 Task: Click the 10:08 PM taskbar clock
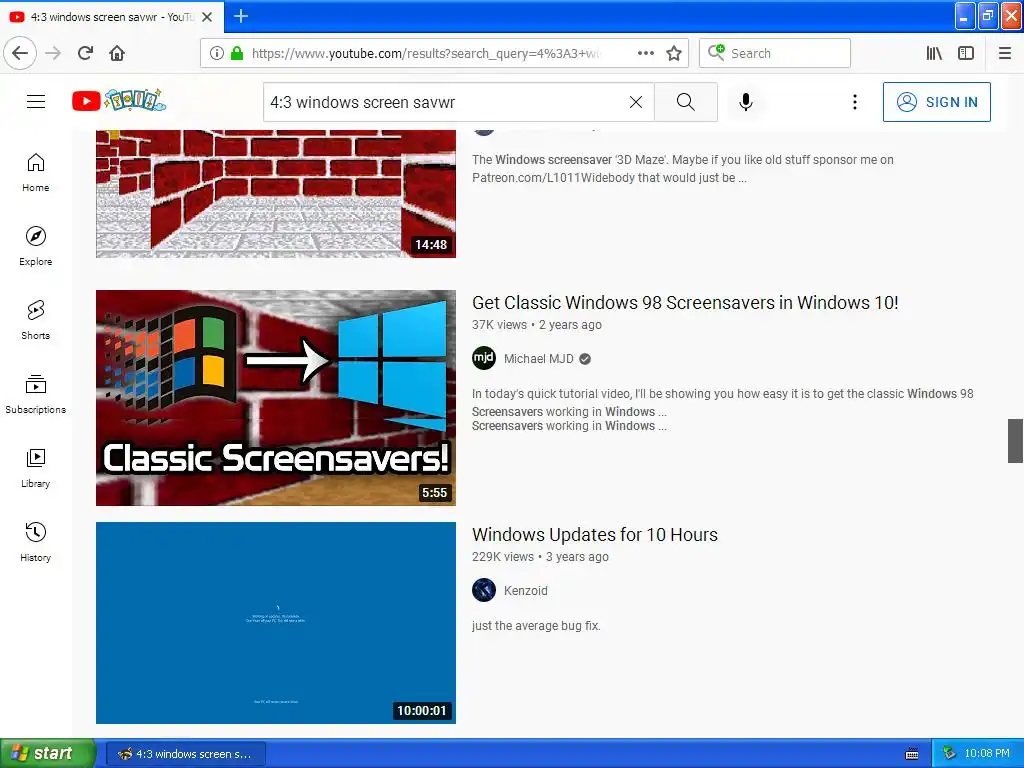click(987, 754)
